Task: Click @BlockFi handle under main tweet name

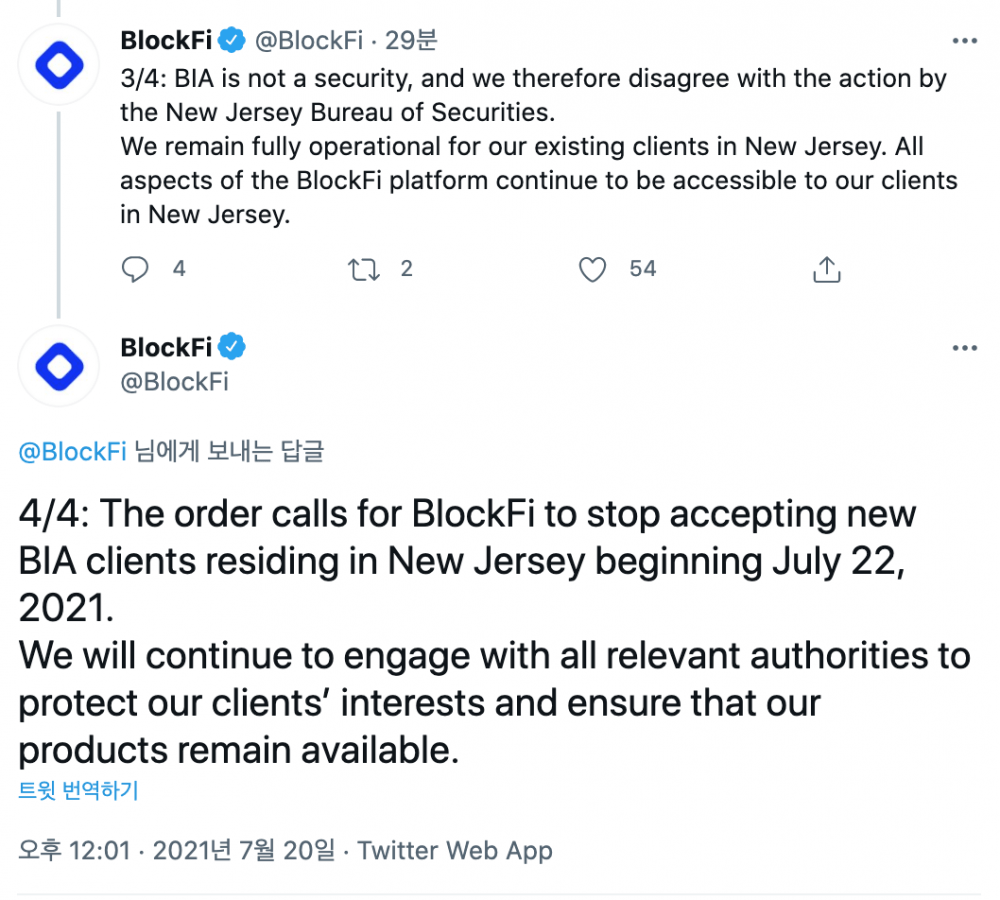Action: tap(175, 382)
